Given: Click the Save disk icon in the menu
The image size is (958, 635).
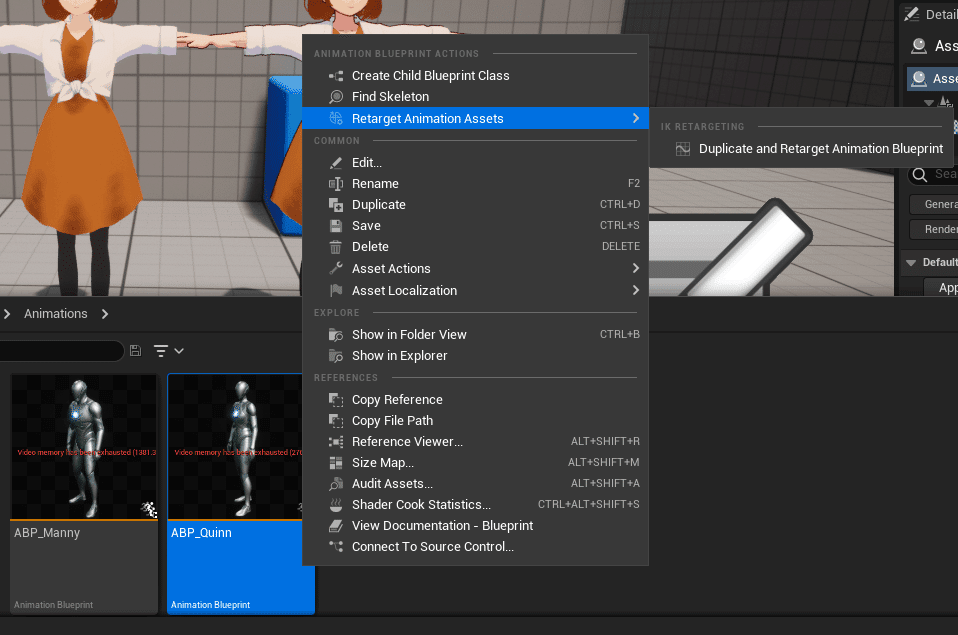Looking at the screenshot, I should pyautogui.click(x=336, y=225).
